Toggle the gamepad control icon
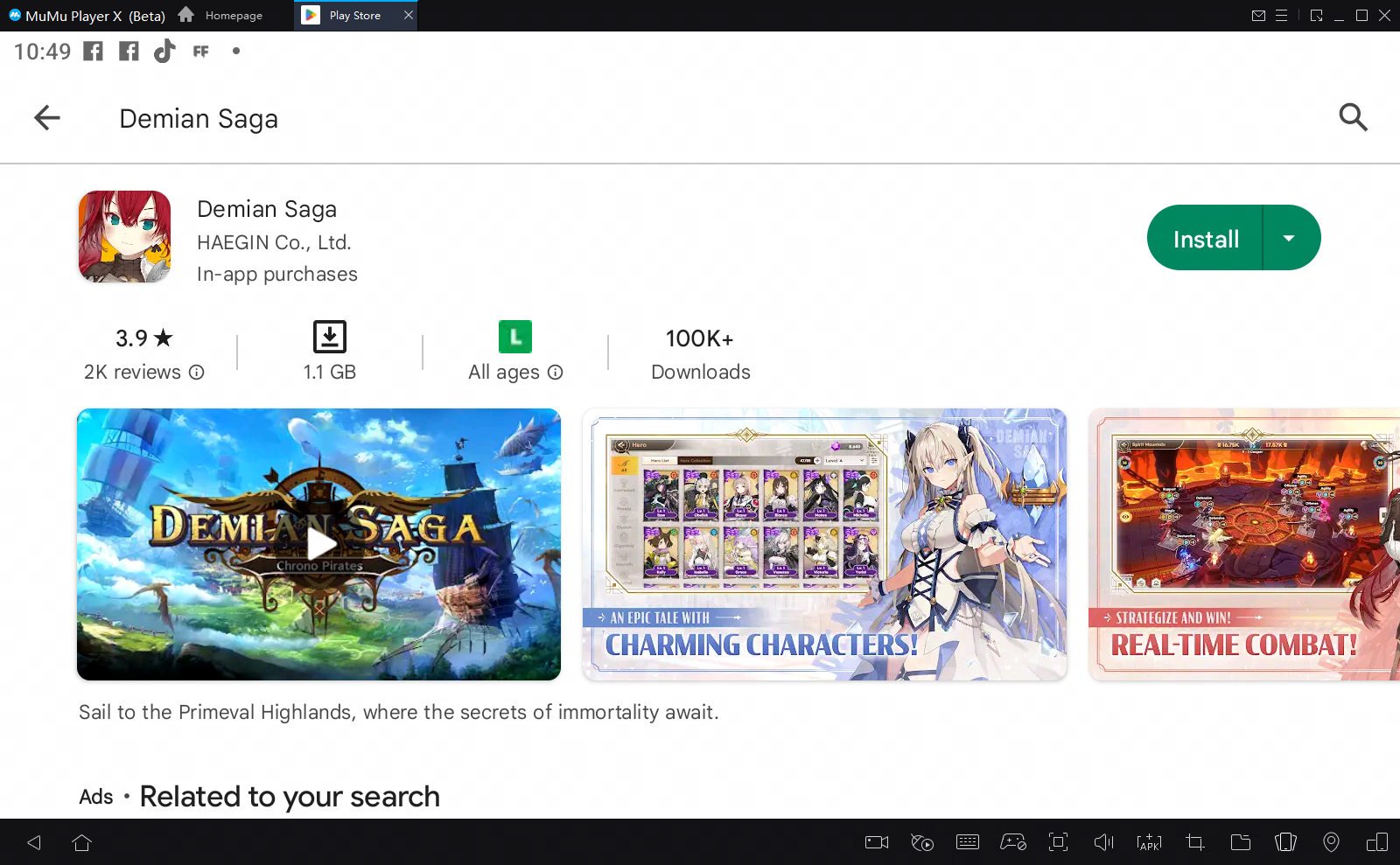Viewport: 1400px width, 865px height. click(x=1012, y=842)
